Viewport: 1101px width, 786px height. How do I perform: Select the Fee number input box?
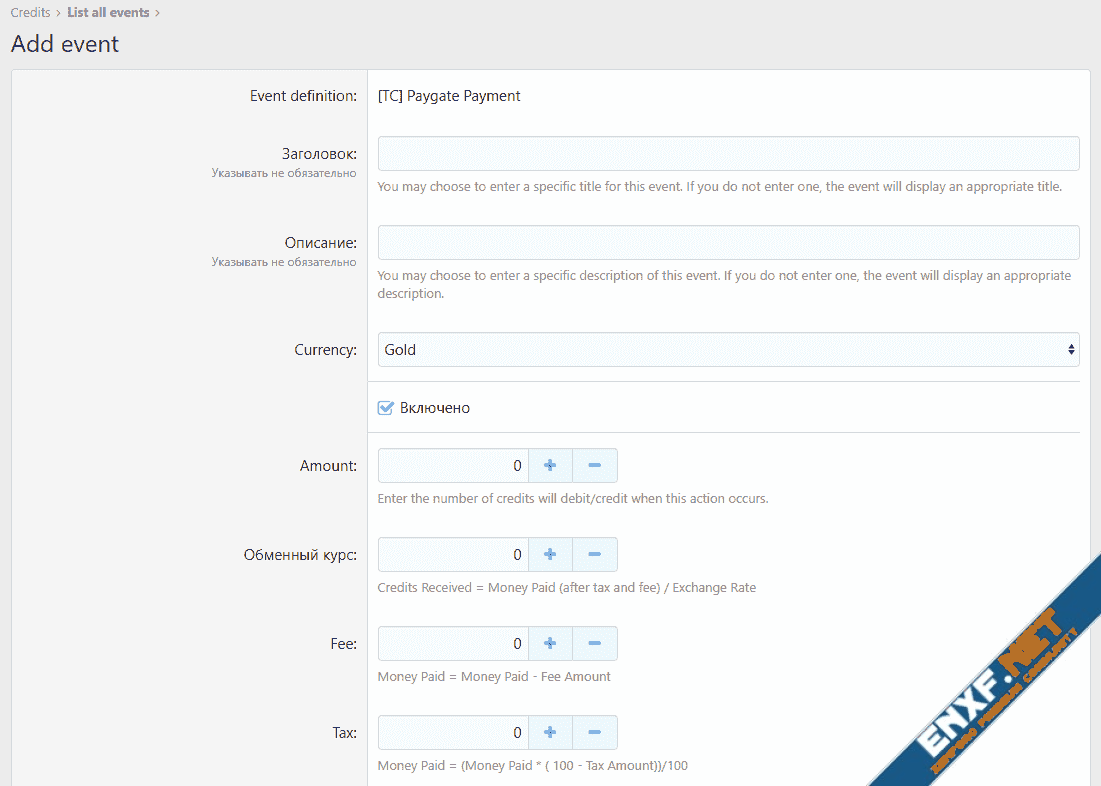453,644
